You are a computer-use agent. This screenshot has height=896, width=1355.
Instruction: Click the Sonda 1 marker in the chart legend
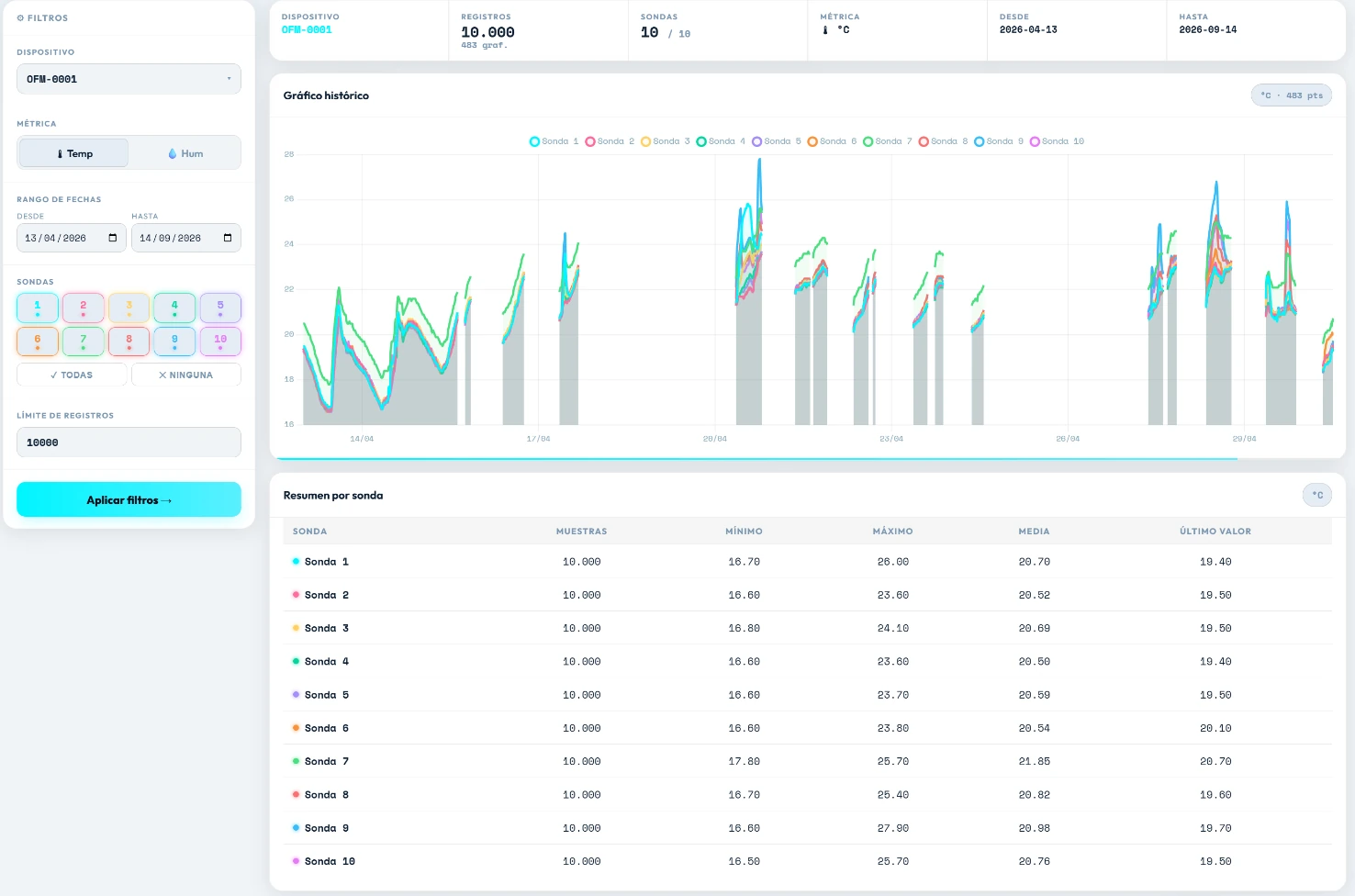point(534,141)
